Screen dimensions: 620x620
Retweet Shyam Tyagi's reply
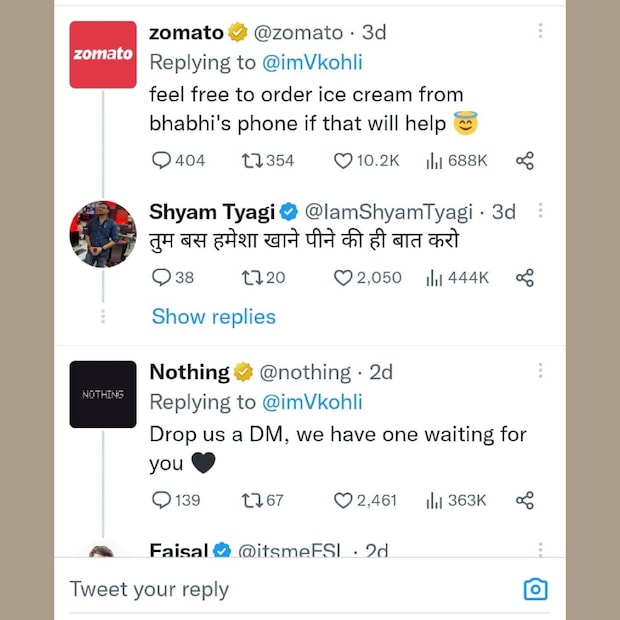(252, 277)
